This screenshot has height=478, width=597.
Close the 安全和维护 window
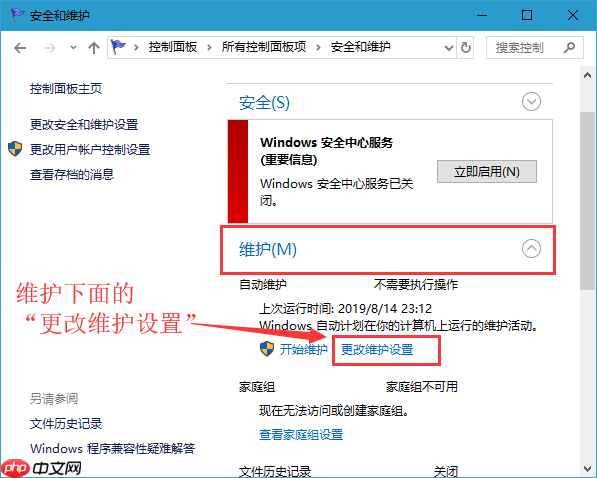(x=573, y=15)
